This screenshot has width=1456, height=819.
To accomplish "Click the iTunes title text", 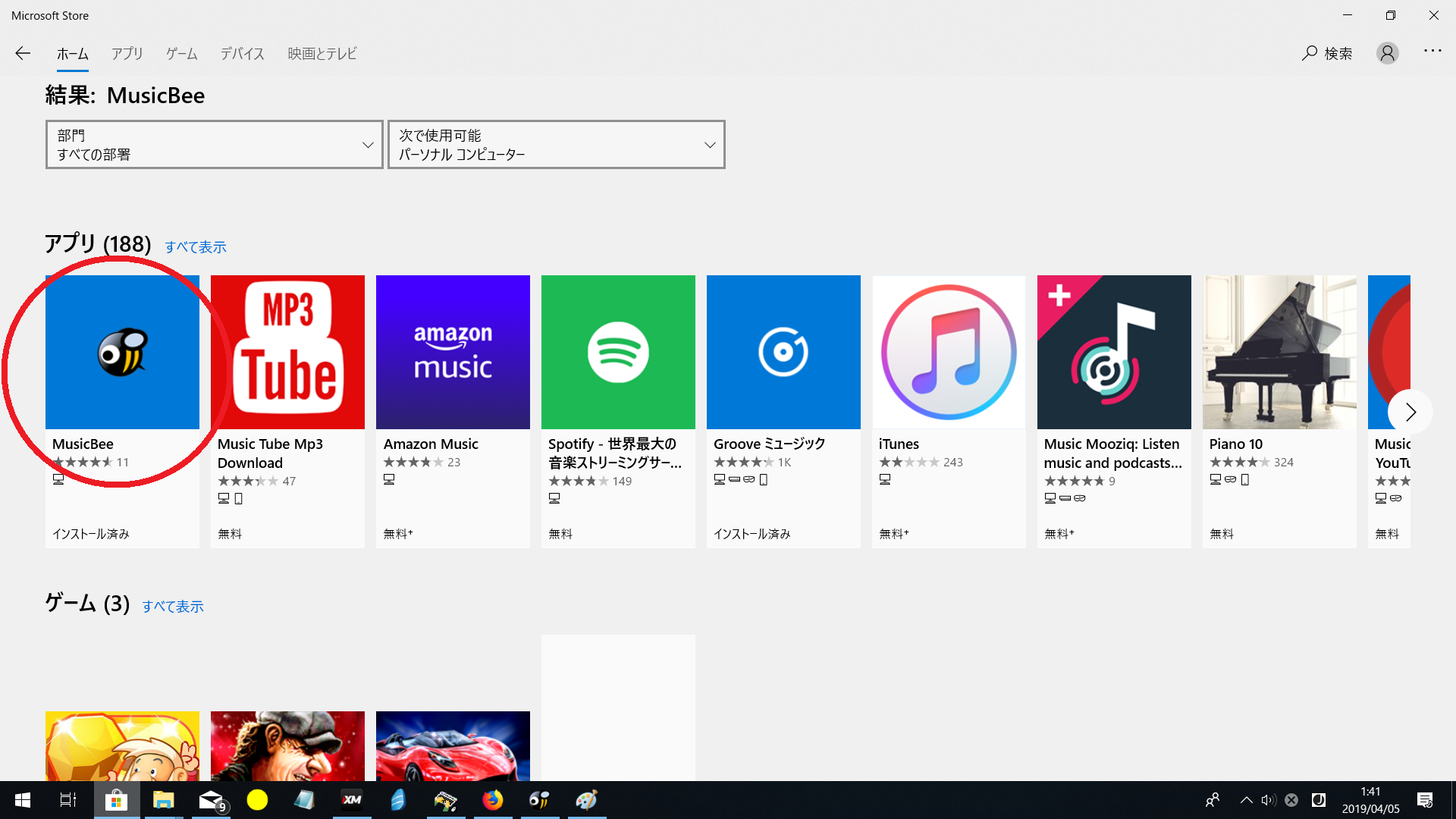I will (x=899, y=444).
